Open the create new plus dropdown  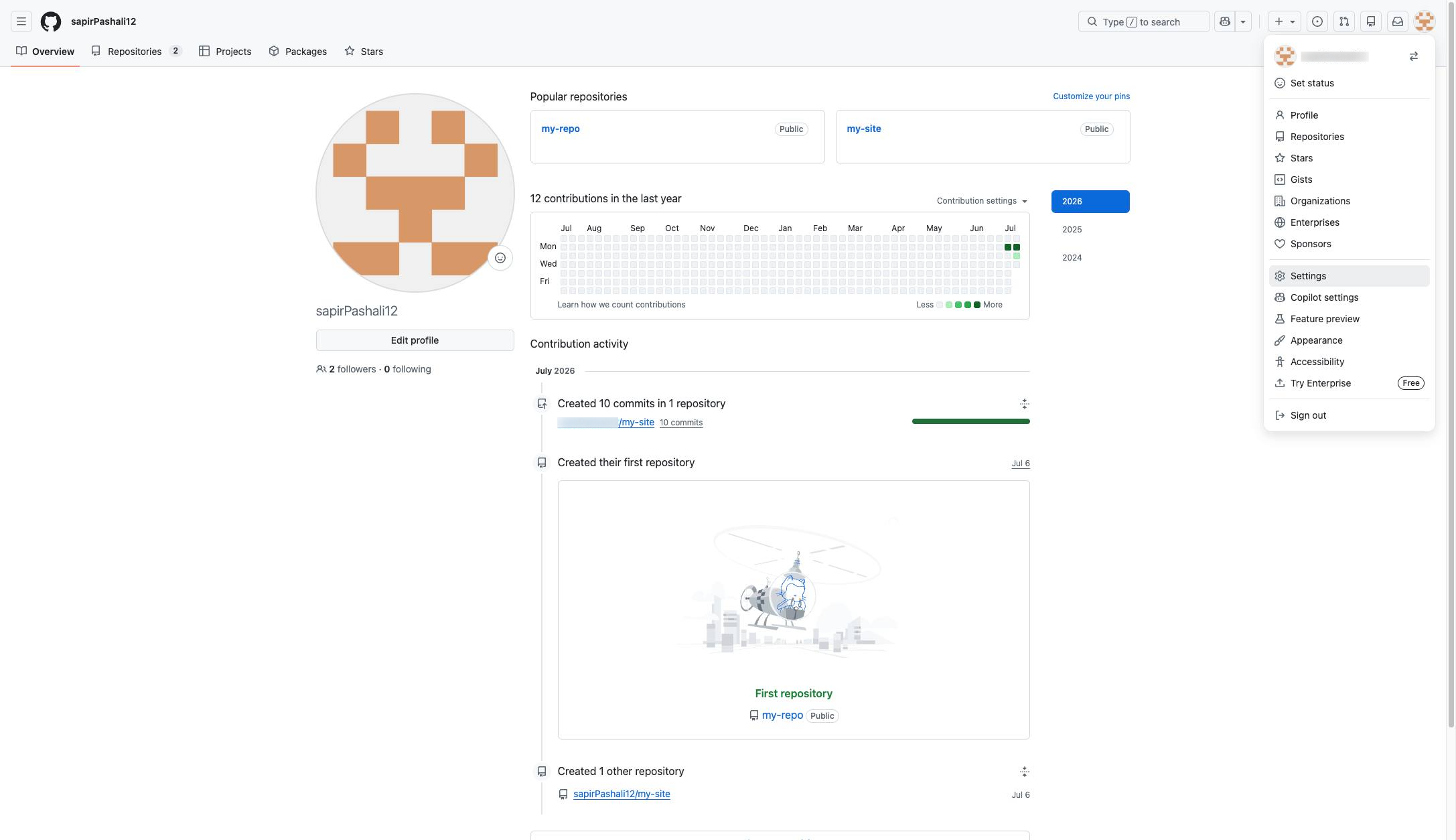point(1285,21)
